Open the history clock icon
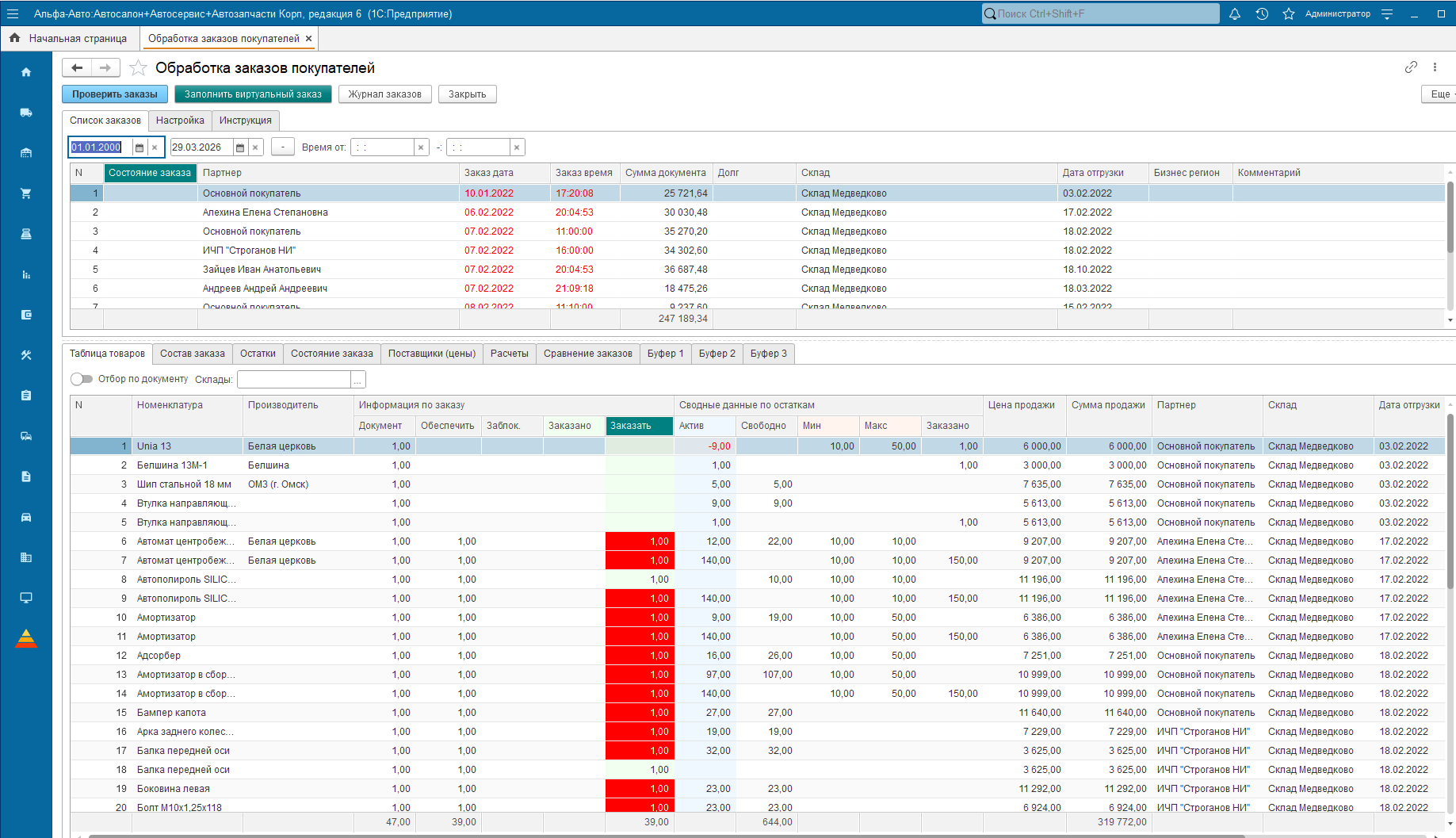This screenshot has height=838, width=1456. (x=1262, y=14)
